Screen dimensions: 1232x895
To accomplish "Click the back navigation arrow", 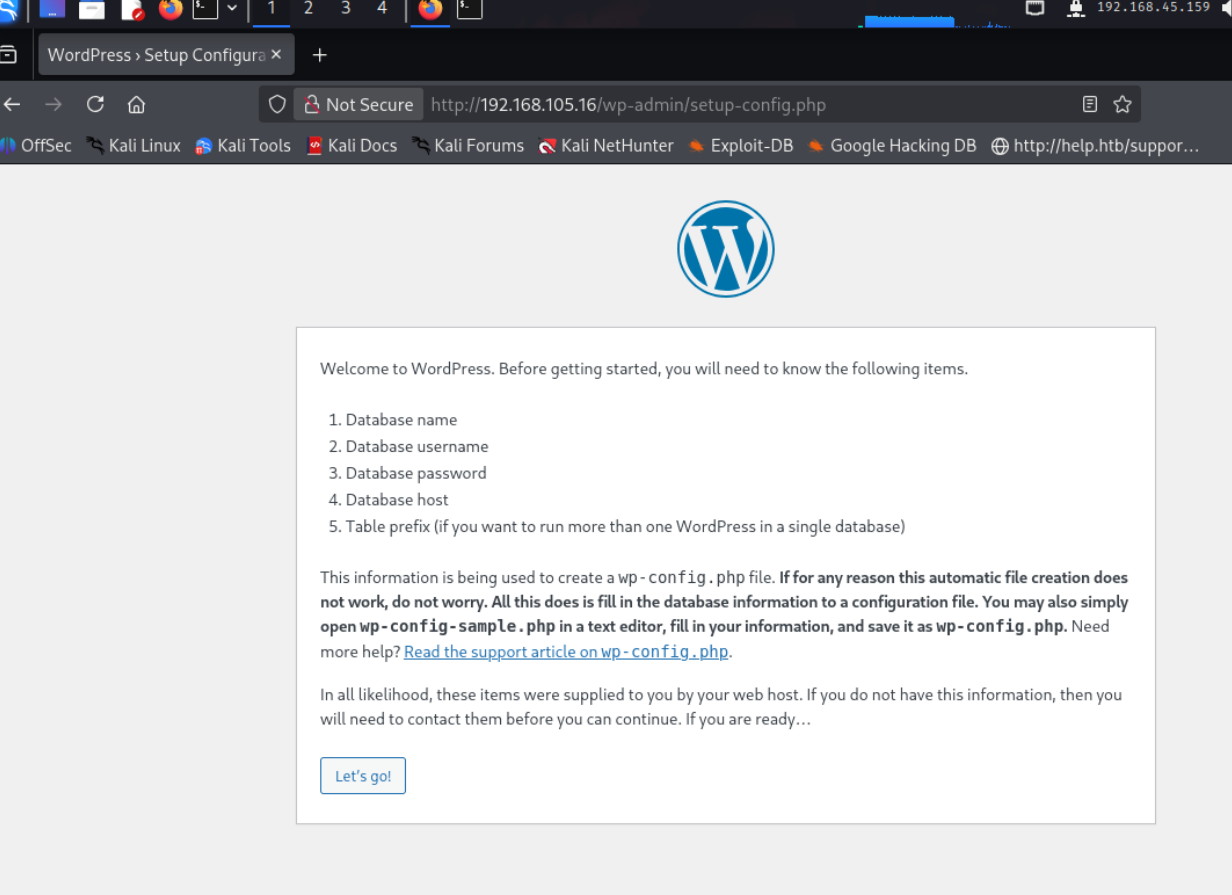I will coord(12,104).
